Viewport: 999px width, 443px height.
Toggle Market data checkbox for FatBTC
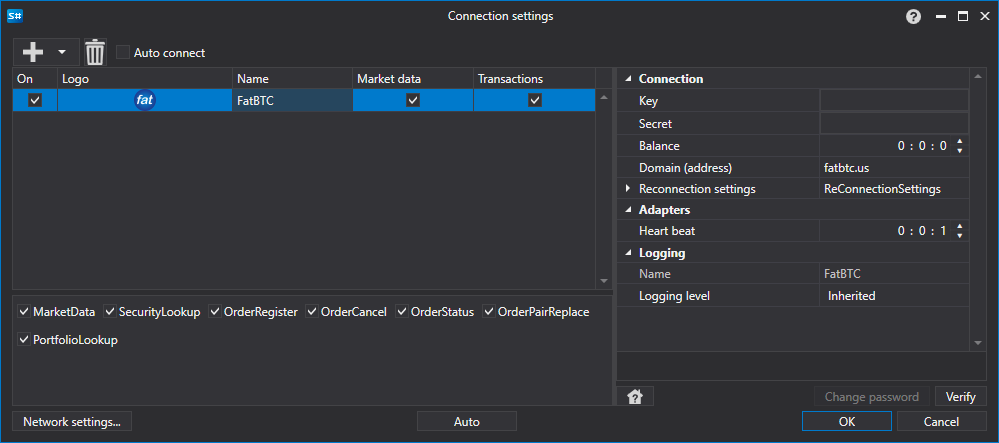point(413,100)
